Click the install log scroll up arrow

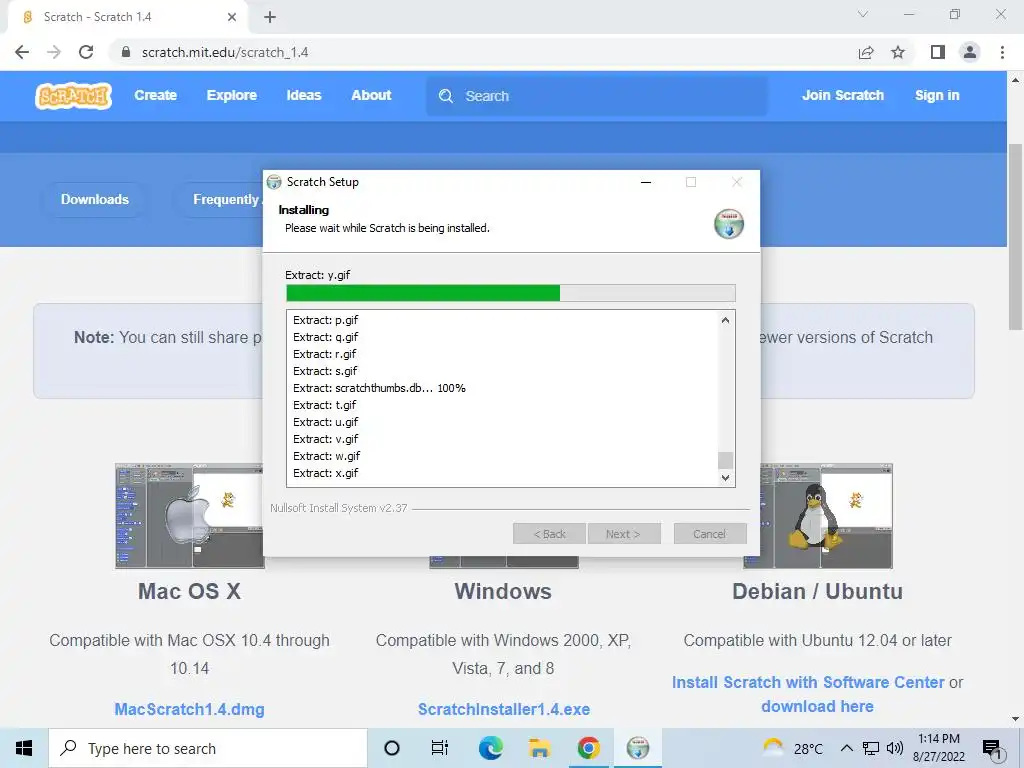[x=725, y=320]
